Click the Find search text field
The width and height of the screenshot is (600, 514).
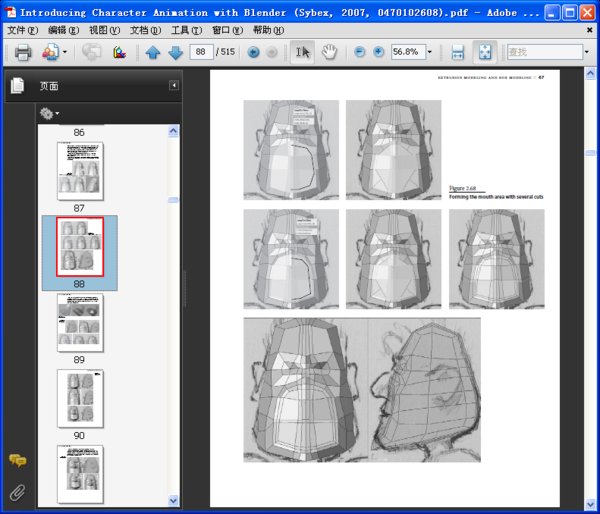pyautogui.click(x=545, y=52)
